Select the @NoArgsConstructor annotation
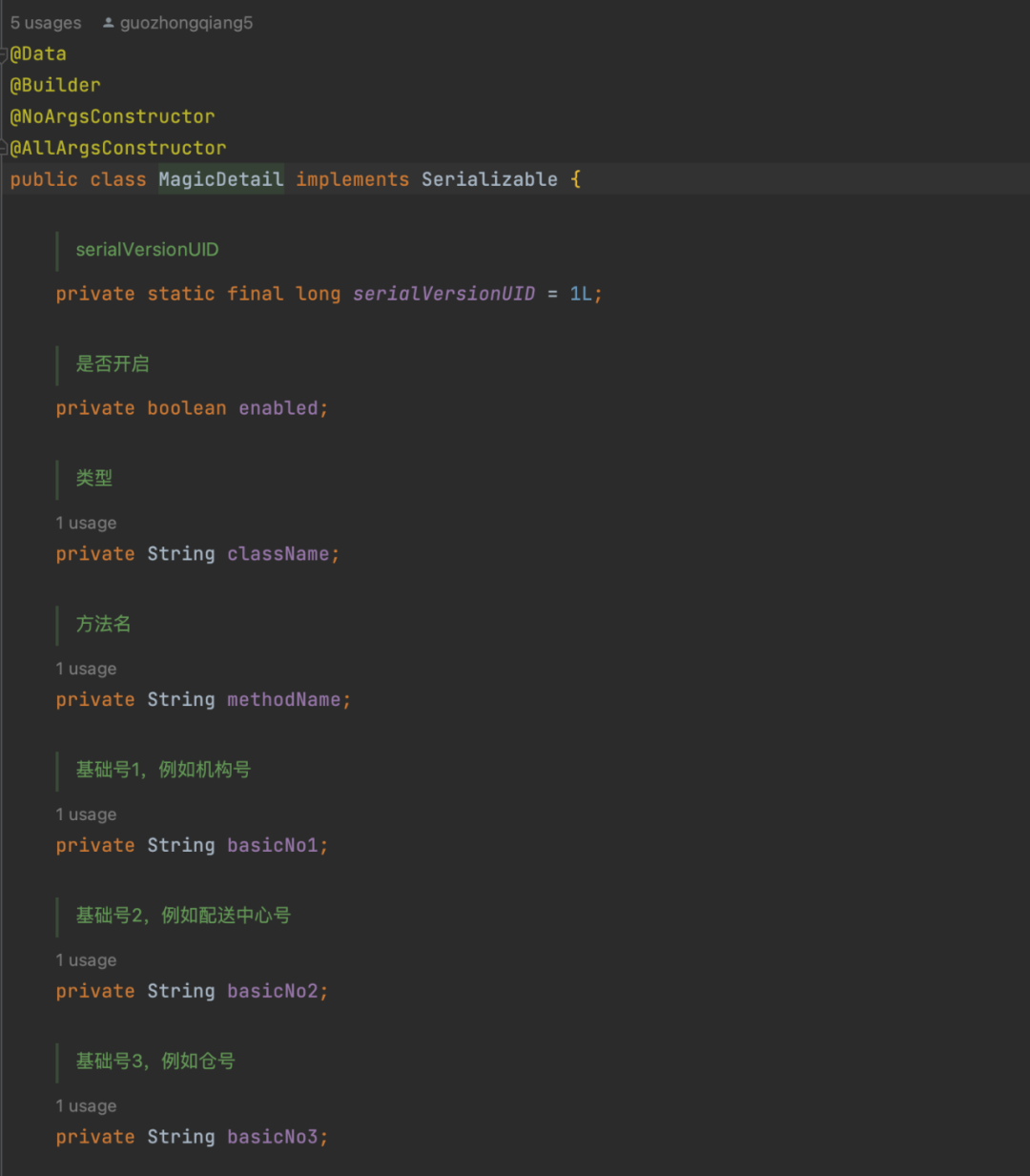This screenshot has width=1030, height=1176. (x=113, y=117)
